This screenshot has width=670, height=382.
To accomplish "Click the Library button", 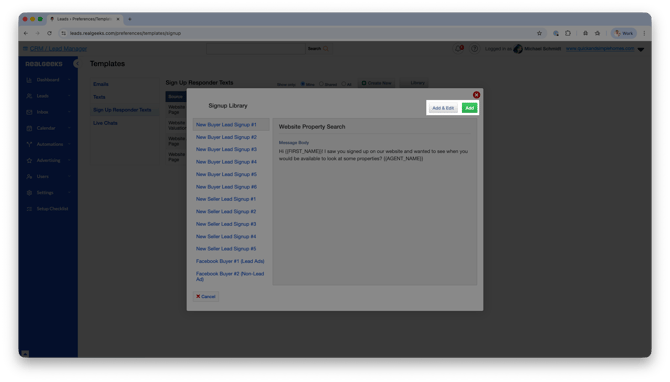I will click(414, 83).
